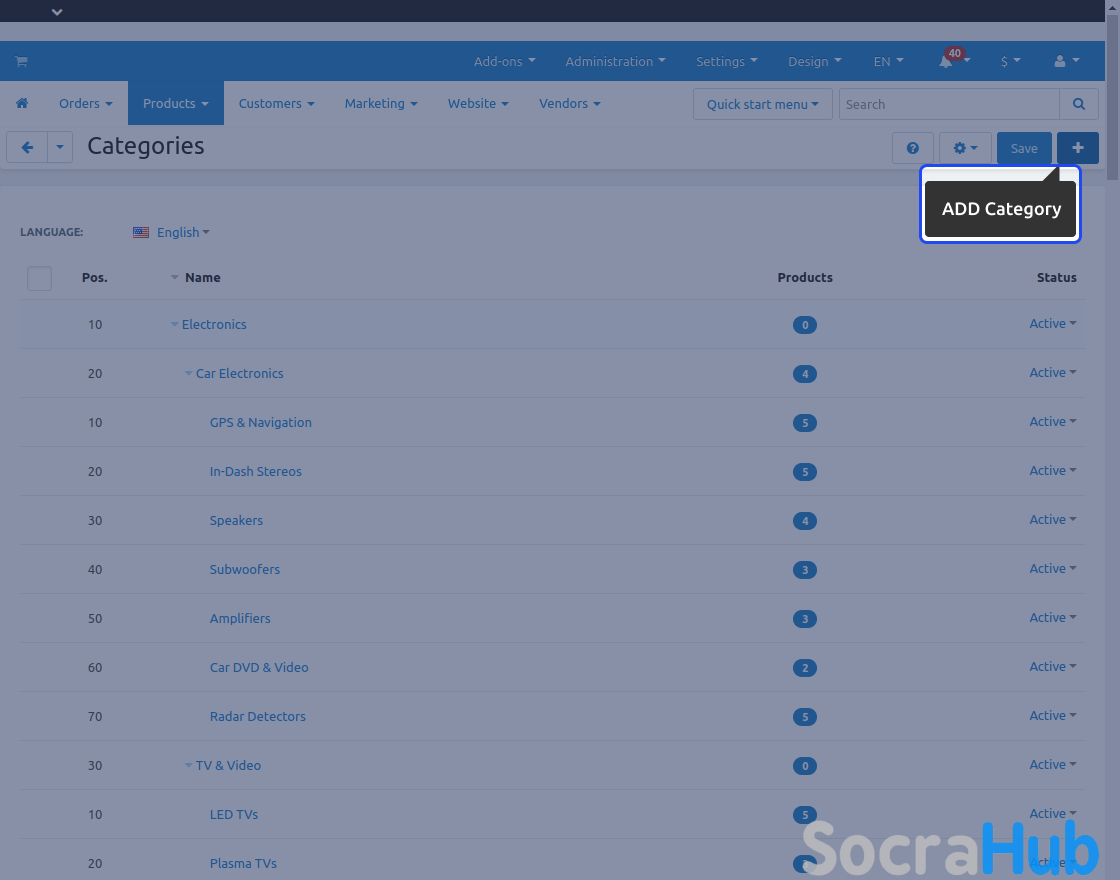The image size is (1120, 880).
Task: Click the Save button
Action: click(x=1023, y=148)
